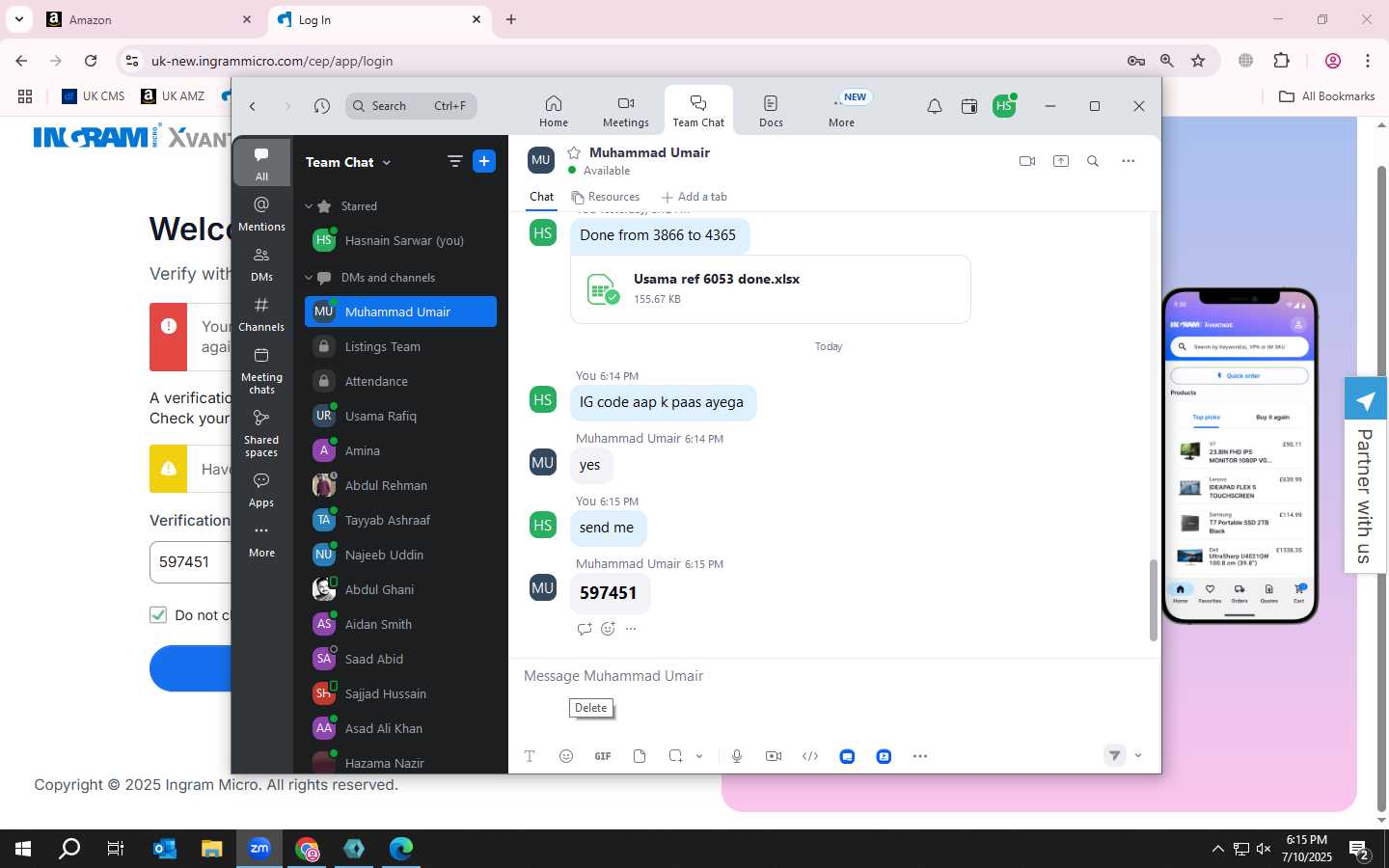Open Outlook from Windows taskbar
1389x868 pixels.
[x=165, y=849]
